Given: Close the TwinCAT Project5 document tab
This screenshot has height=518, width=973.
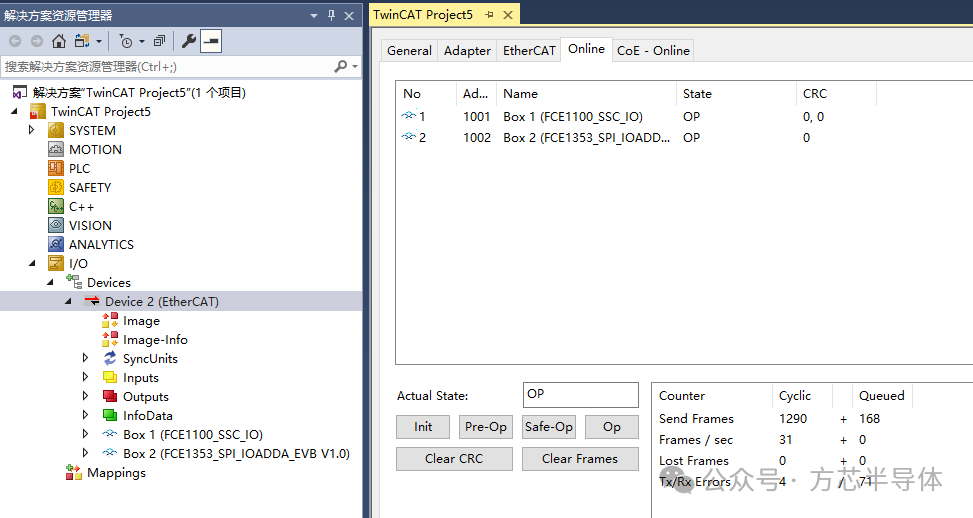Looking at the screenshot, I should pos(508,15).
